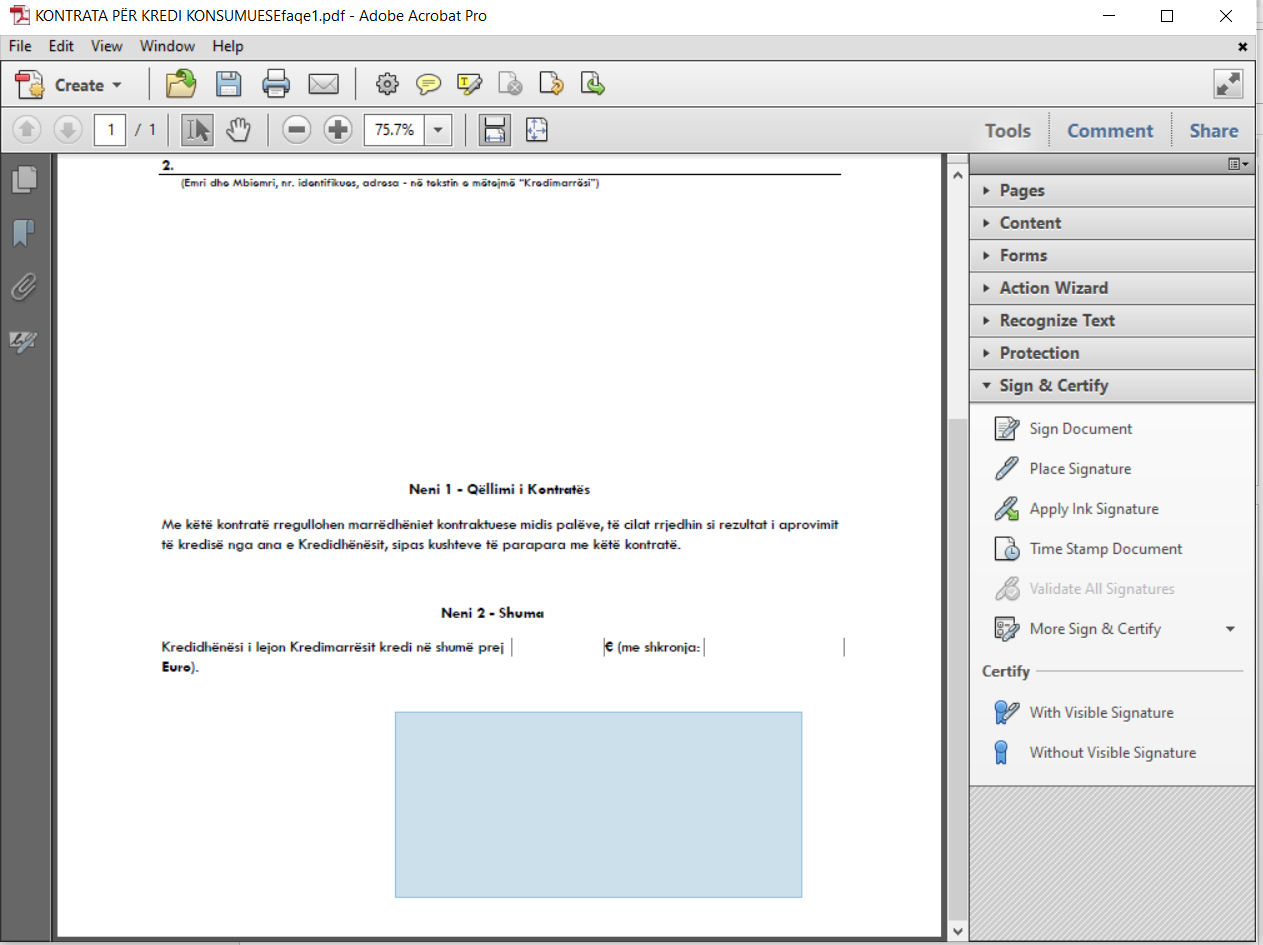This screenshot has height=945, width=1263.
Task: Zoom in with the plus button
Action: tap(338, 130)
